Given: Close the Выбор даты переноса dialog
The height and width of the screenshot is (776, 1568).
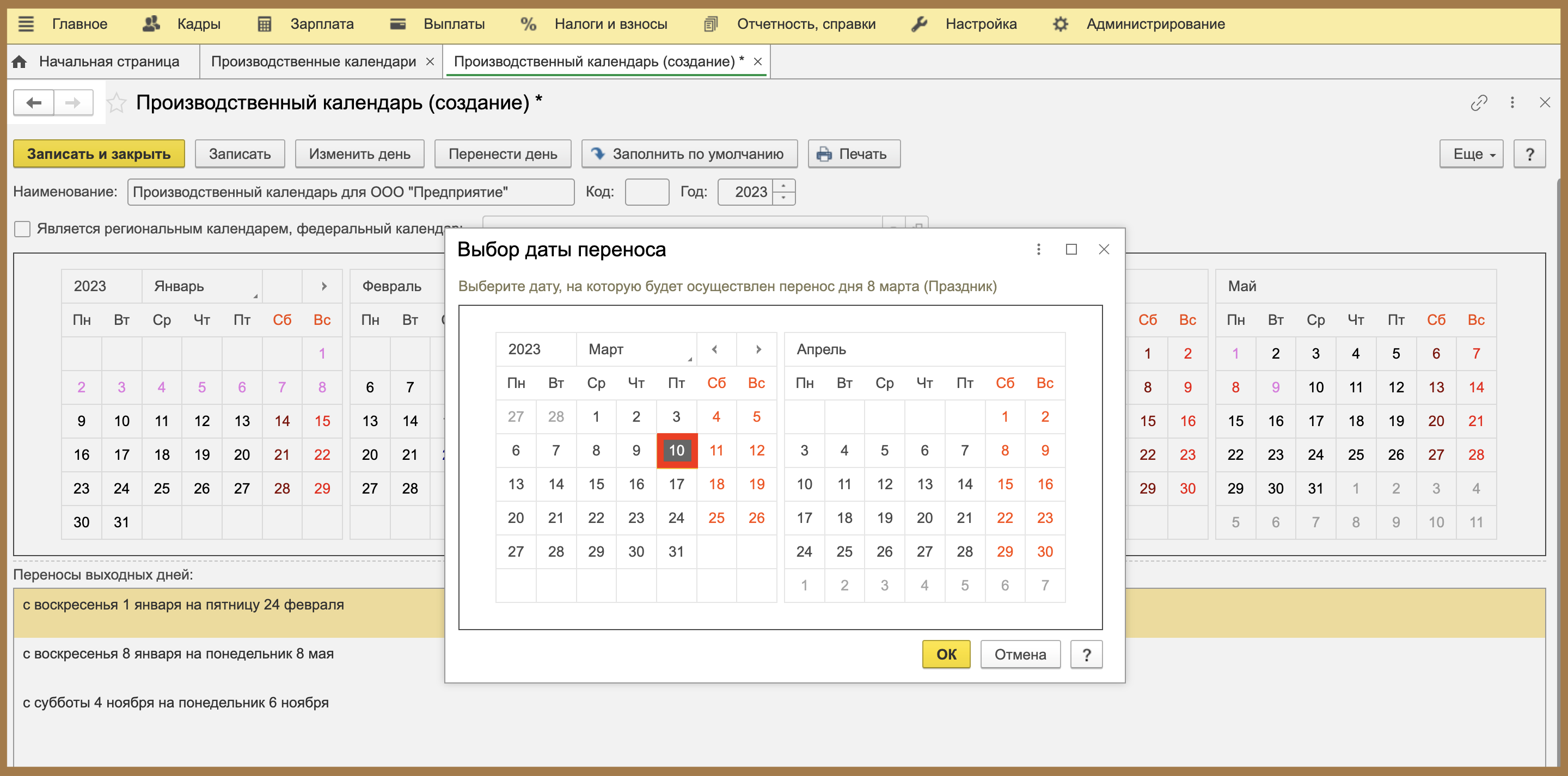Looking at the screenshot, I should coord(1104,250).
